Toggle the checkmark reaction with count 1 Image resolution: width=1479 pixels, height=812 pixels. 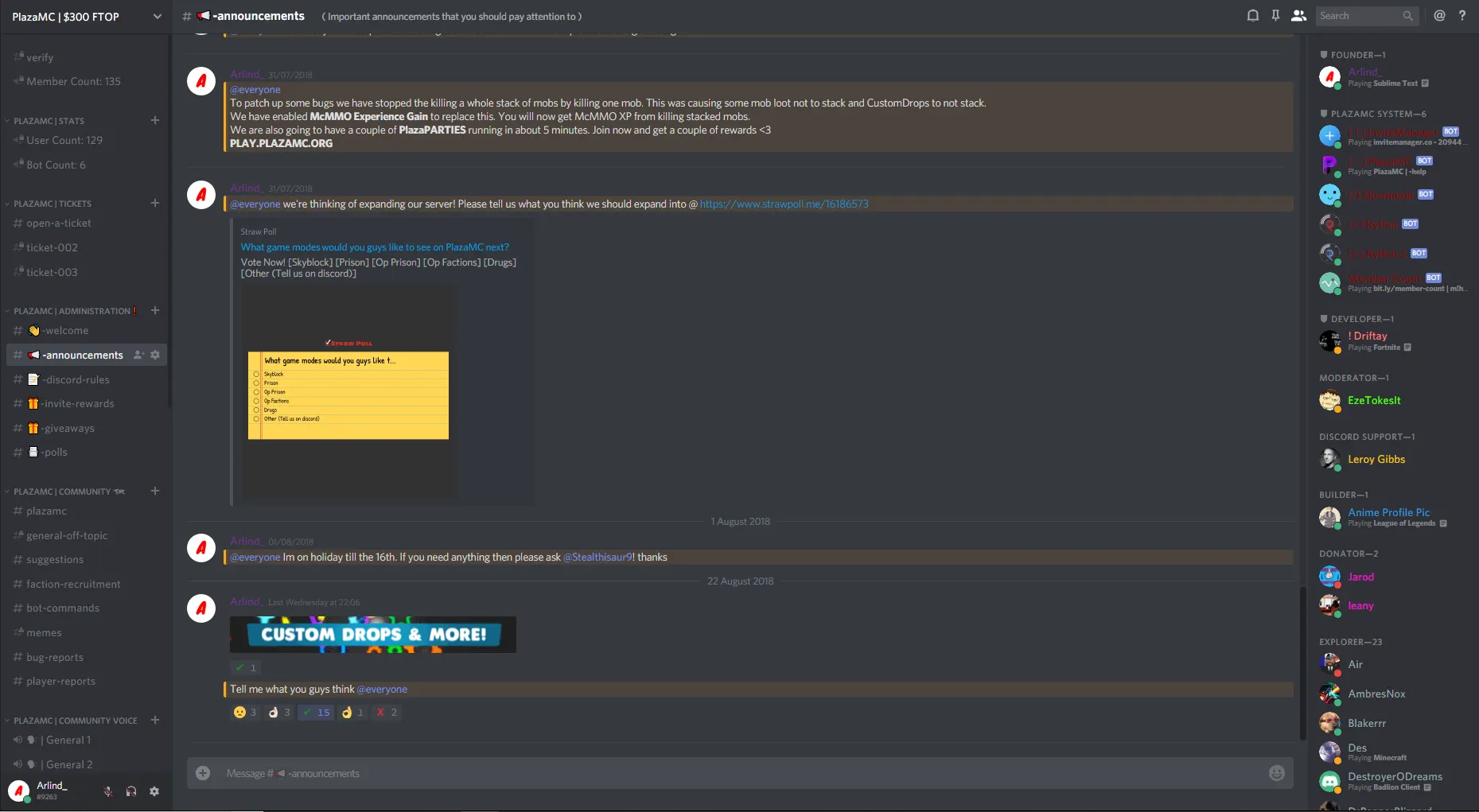(x=245, y=668)
